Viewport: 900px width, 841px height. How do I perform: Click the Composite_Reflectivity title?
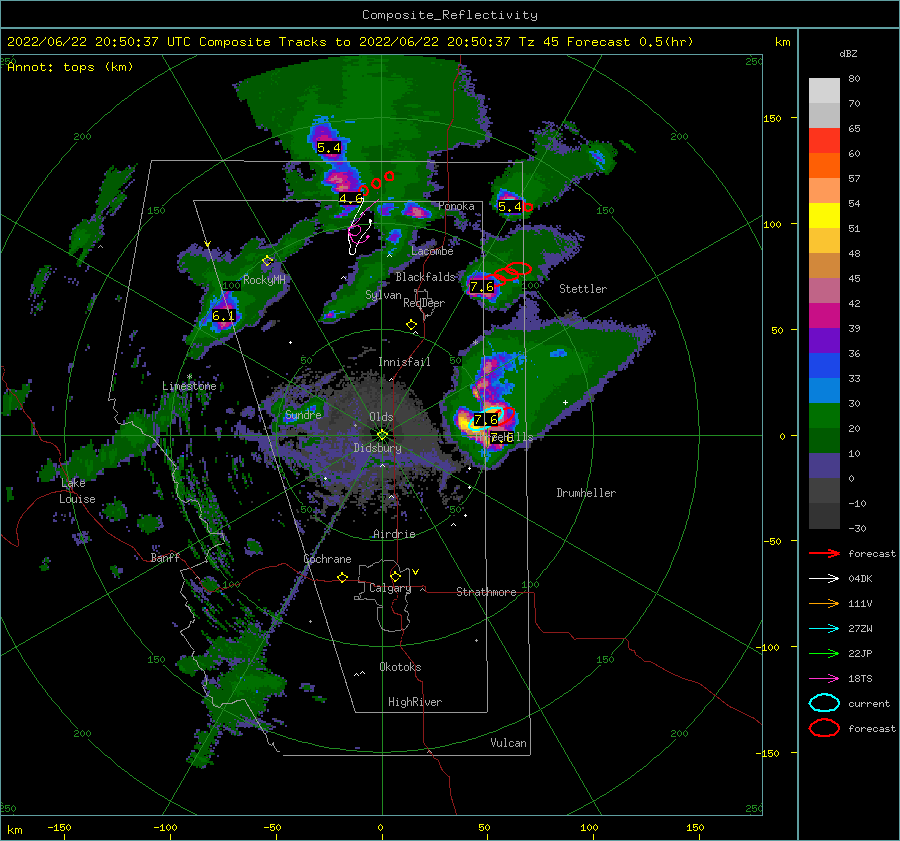pos(450,15)
